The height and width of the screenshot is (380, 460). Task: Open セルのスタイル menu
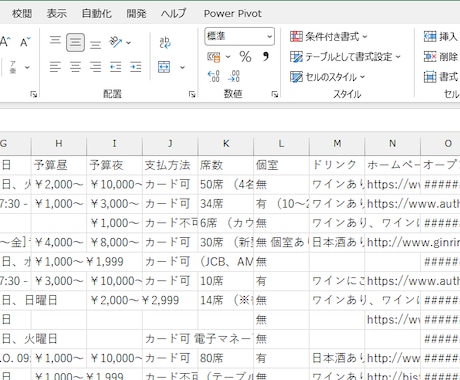327,77
